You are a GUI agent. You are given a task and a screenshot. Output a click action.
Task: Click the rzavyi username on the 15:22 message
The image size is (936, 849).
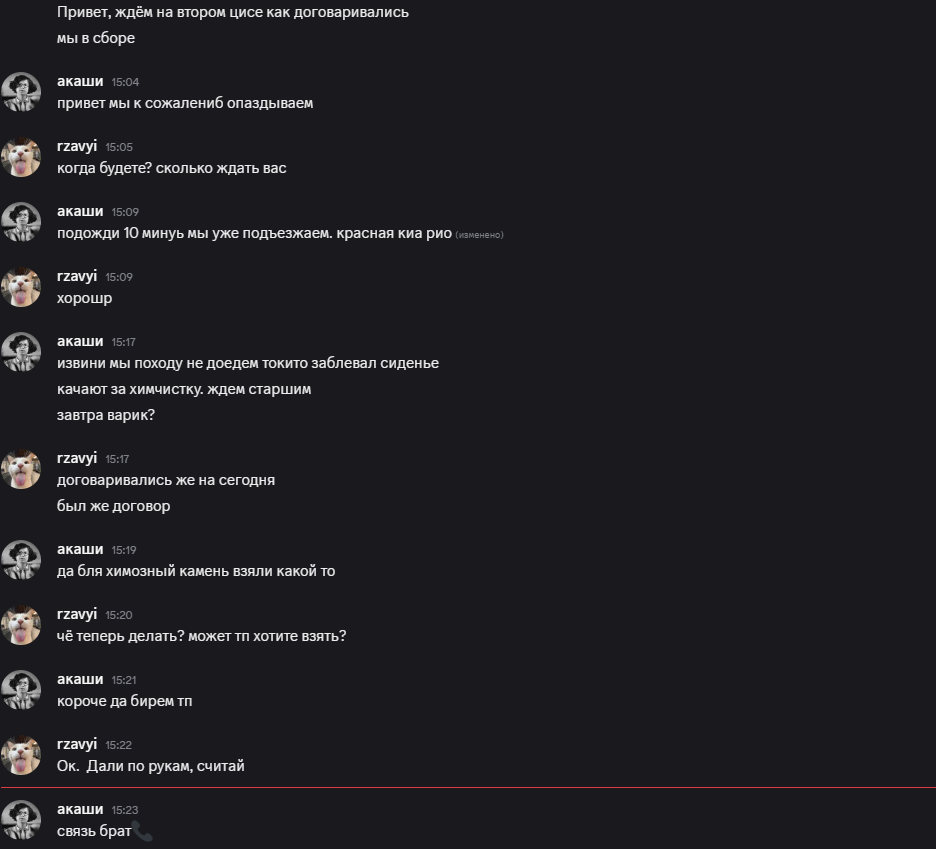click(x=77, y=744)
